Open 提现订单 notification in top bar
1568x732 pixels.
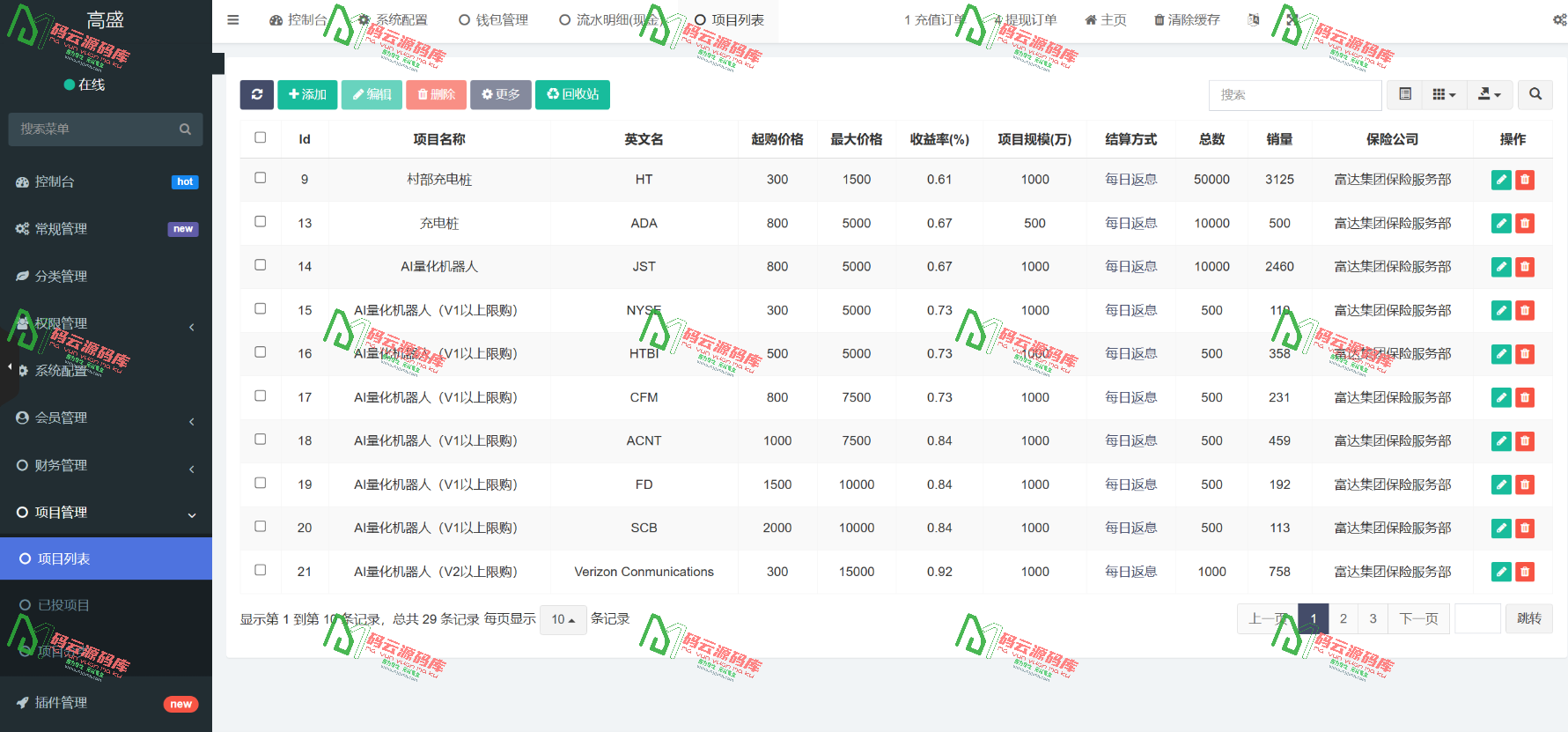[1025, 19]
